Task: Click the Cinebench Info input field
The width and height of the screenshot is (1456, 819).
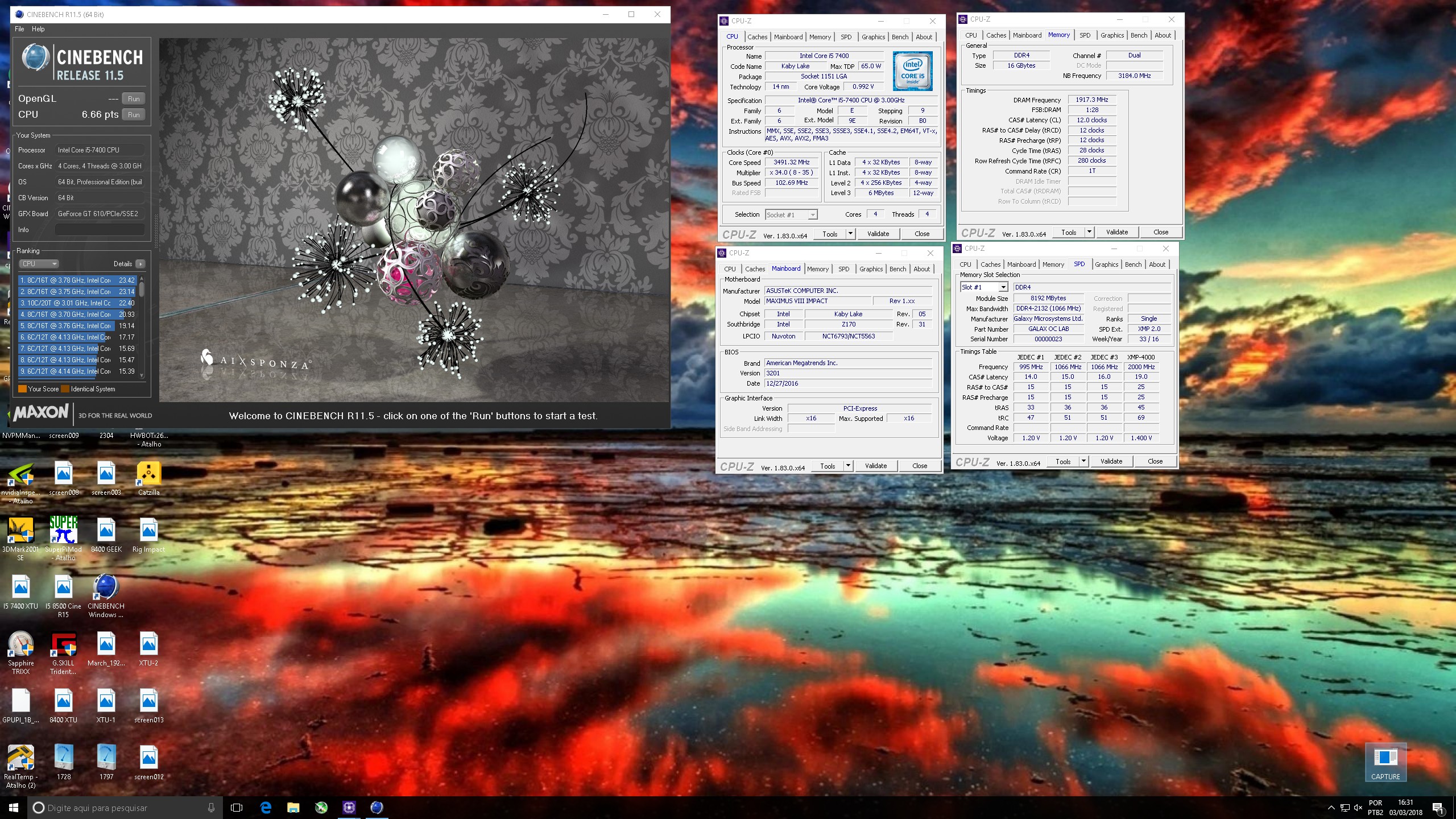Action: click(100, 230)
